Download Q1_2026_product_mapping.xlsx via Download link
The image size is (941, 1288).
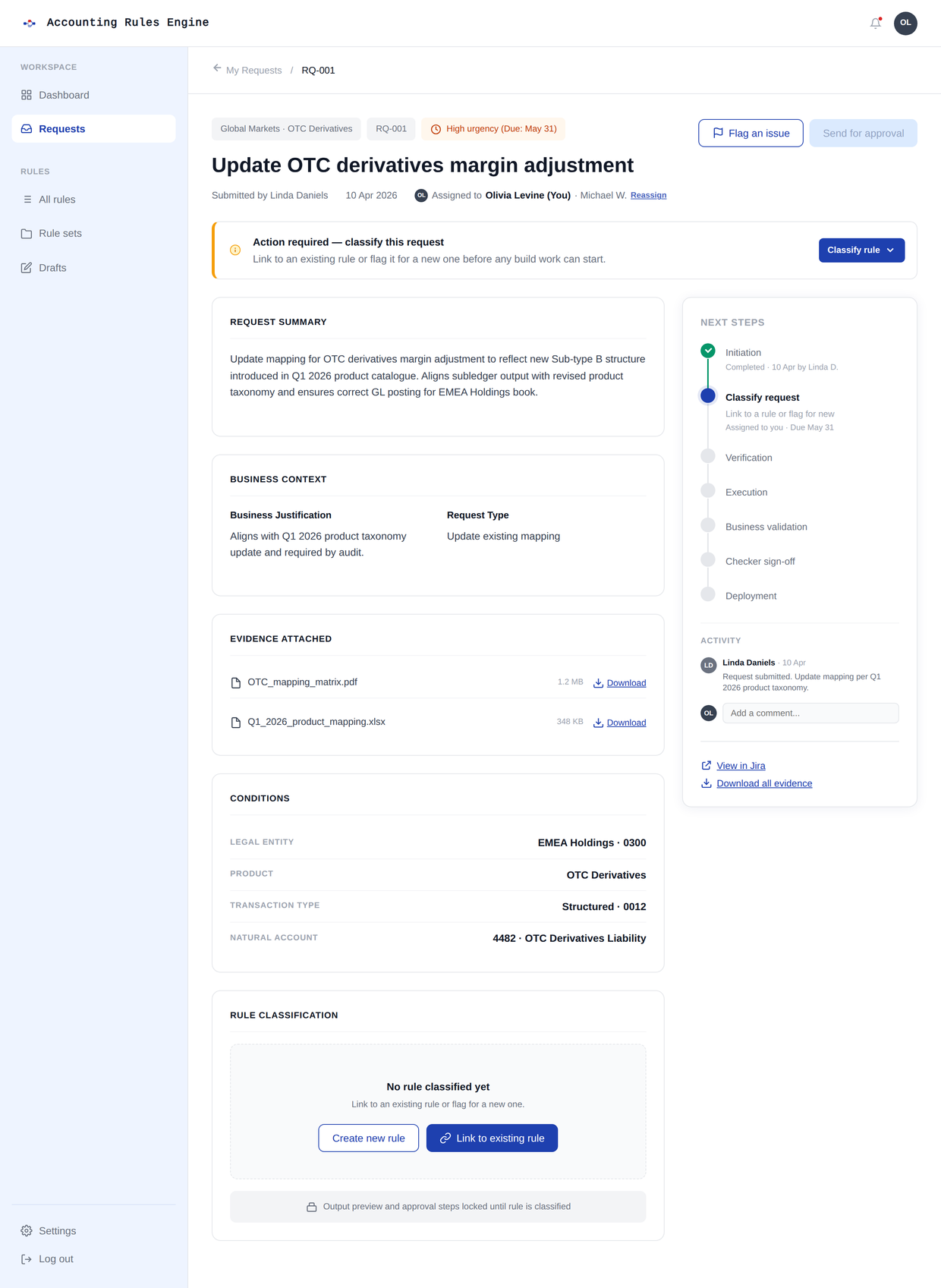click(x=626, y=723)
